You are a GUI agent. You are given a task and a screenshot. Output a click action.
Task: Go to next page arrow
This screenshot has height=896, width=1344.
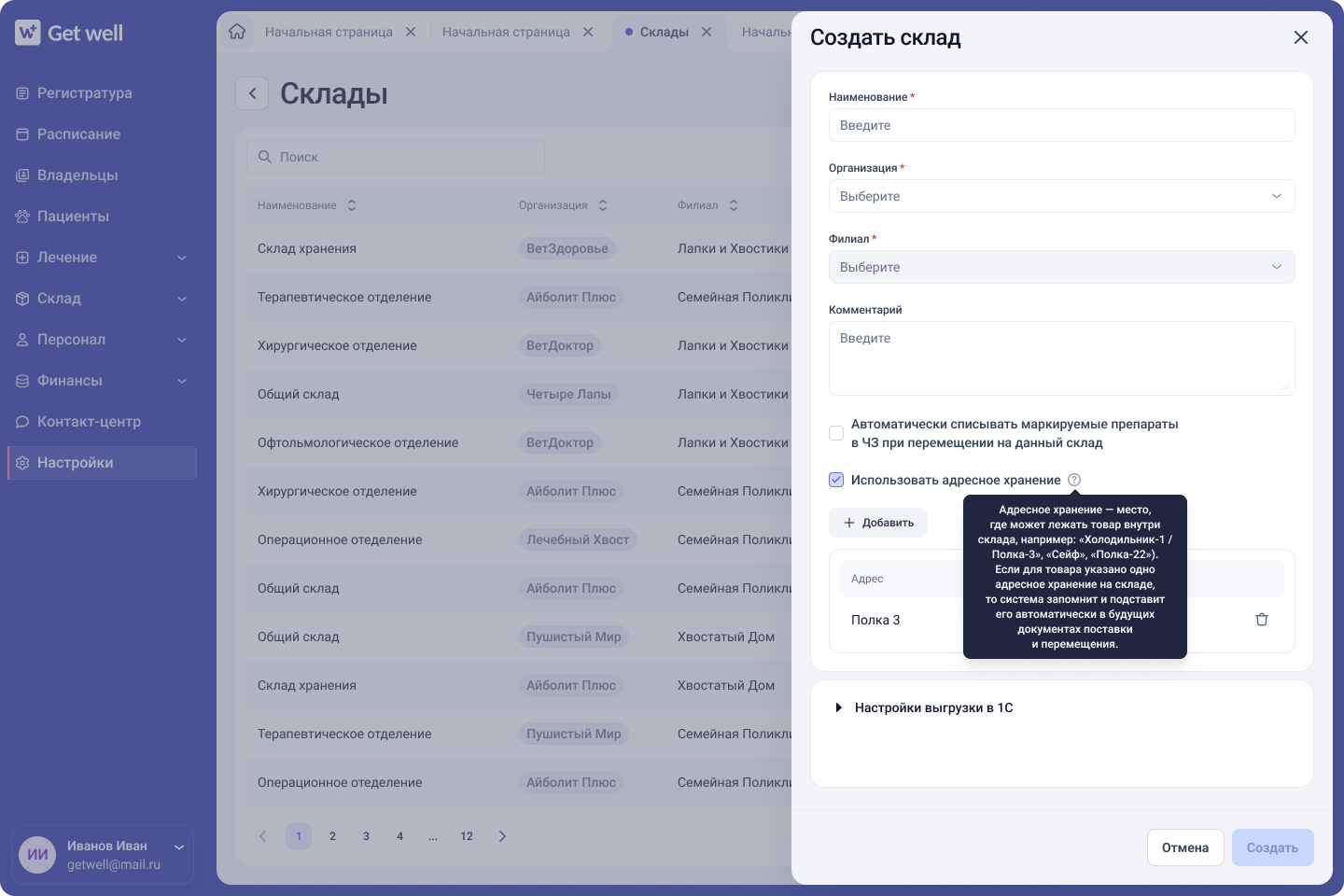point(502,836)
